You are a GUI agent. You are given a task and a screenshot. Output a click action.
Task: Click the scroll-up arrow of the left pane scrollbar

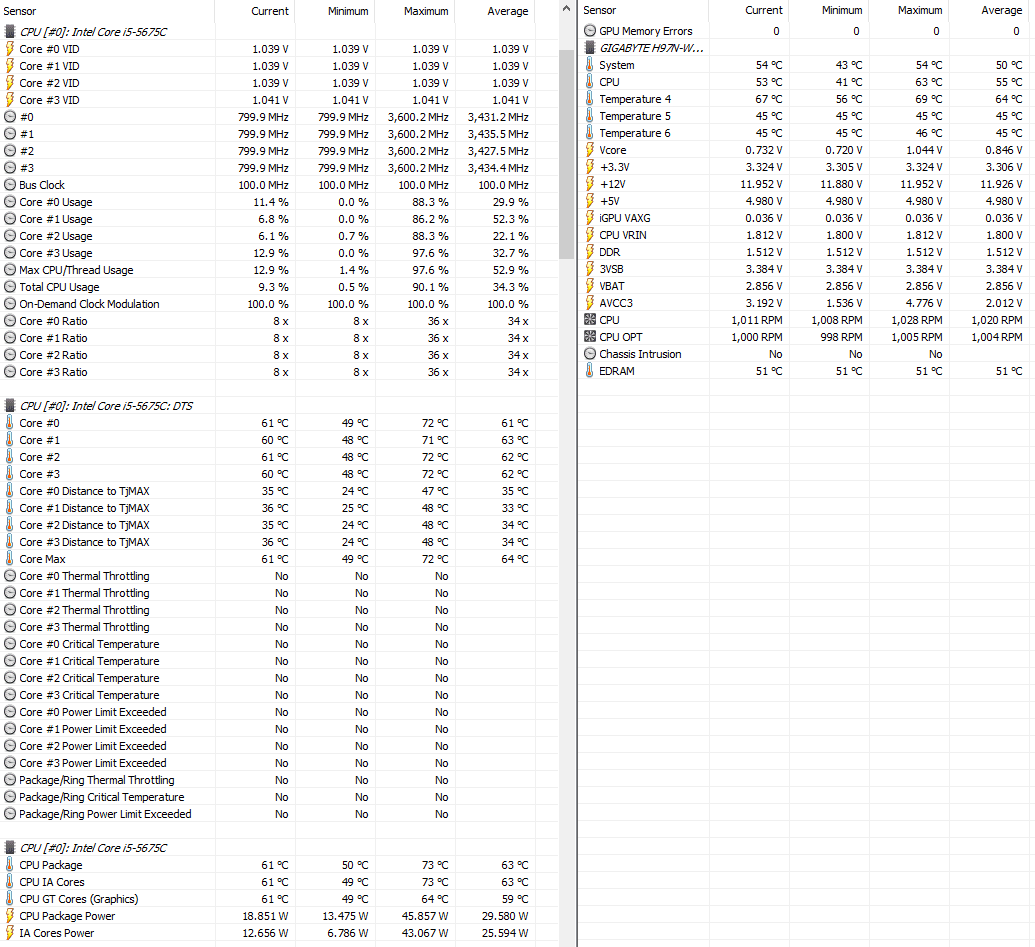[566, 9]
